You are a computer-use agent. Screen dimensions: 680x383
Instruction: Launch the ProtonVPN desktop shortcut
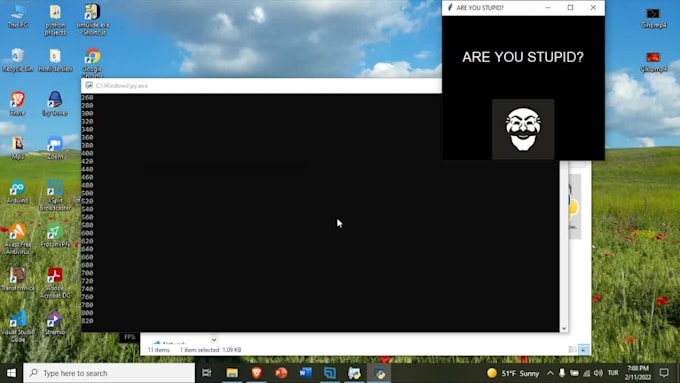click(55, 236)
